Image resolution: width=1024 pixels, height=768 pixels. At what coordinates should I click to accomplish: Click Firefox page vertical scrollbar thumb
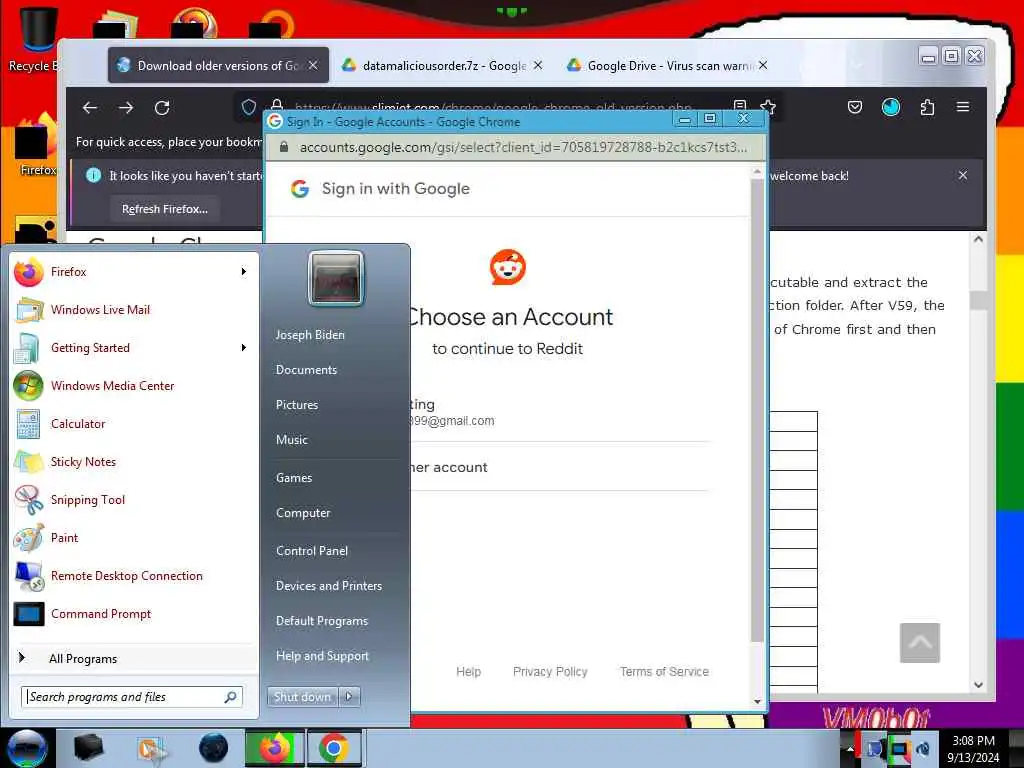click(x=978, y=300)
